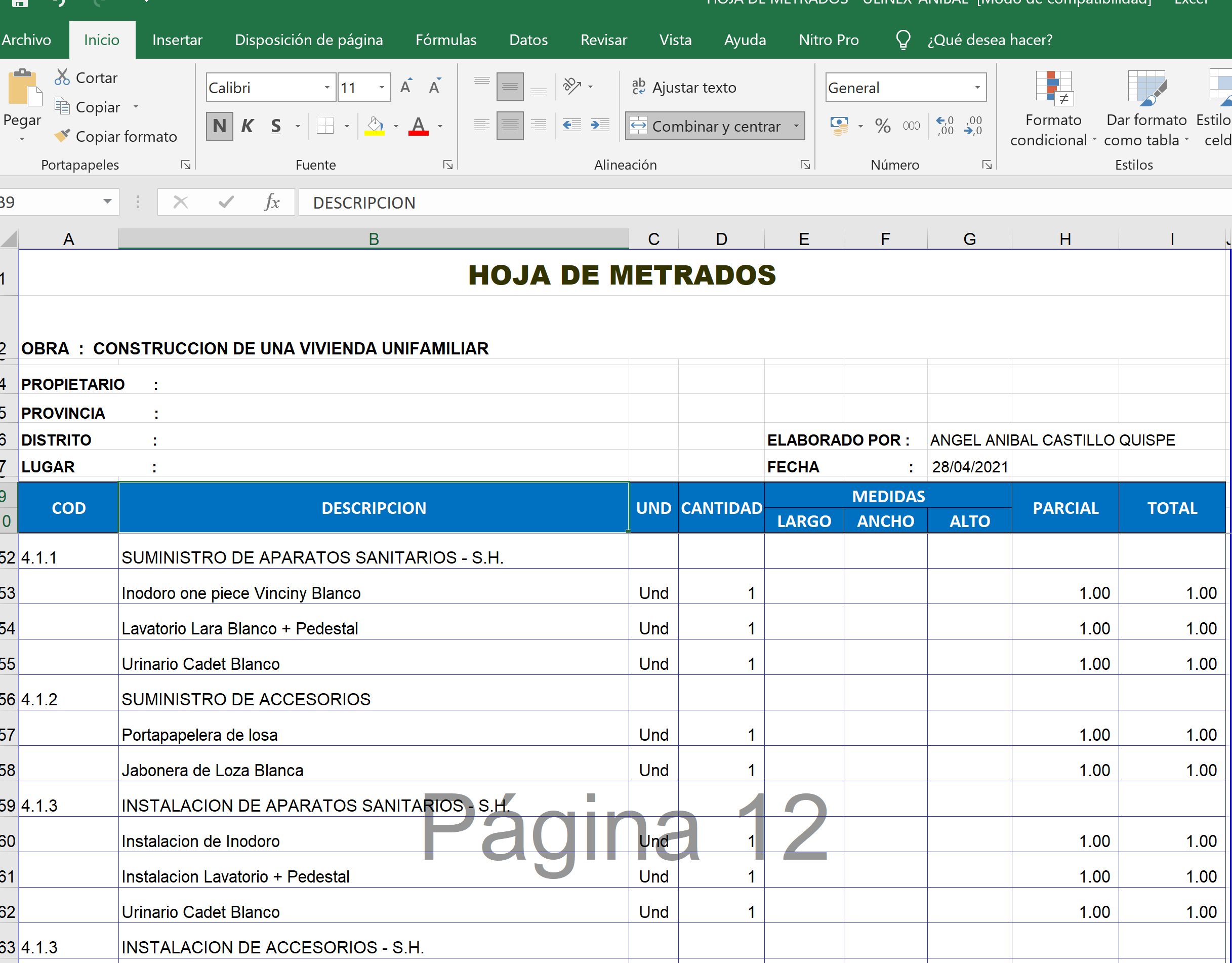Click the Copiar formato brush icon
The width and height of the screenshot is (1232, 963).
pyautogui.click(x=62, y=136)
